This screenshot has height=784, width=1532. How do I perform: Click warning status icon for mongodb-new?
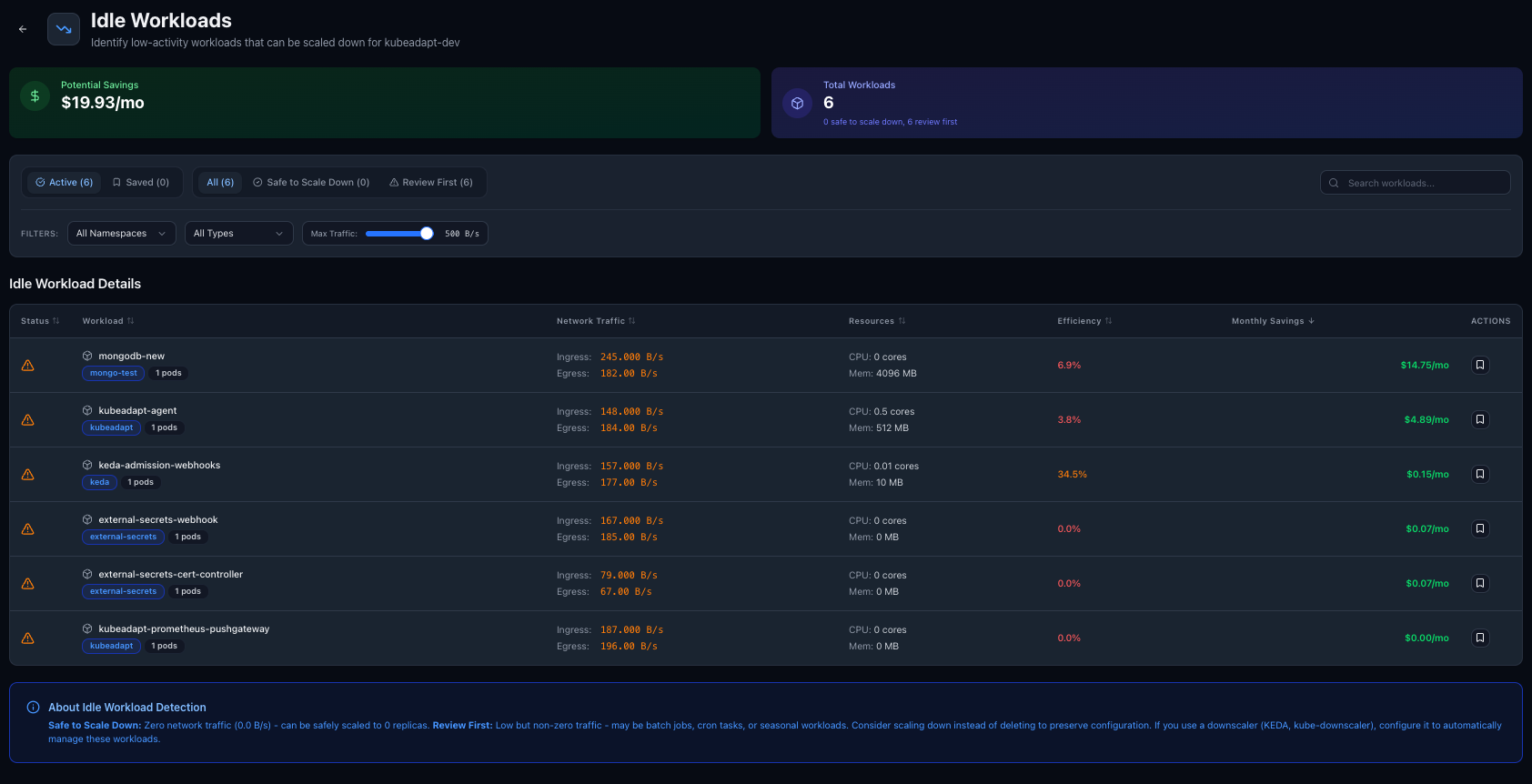28,366
